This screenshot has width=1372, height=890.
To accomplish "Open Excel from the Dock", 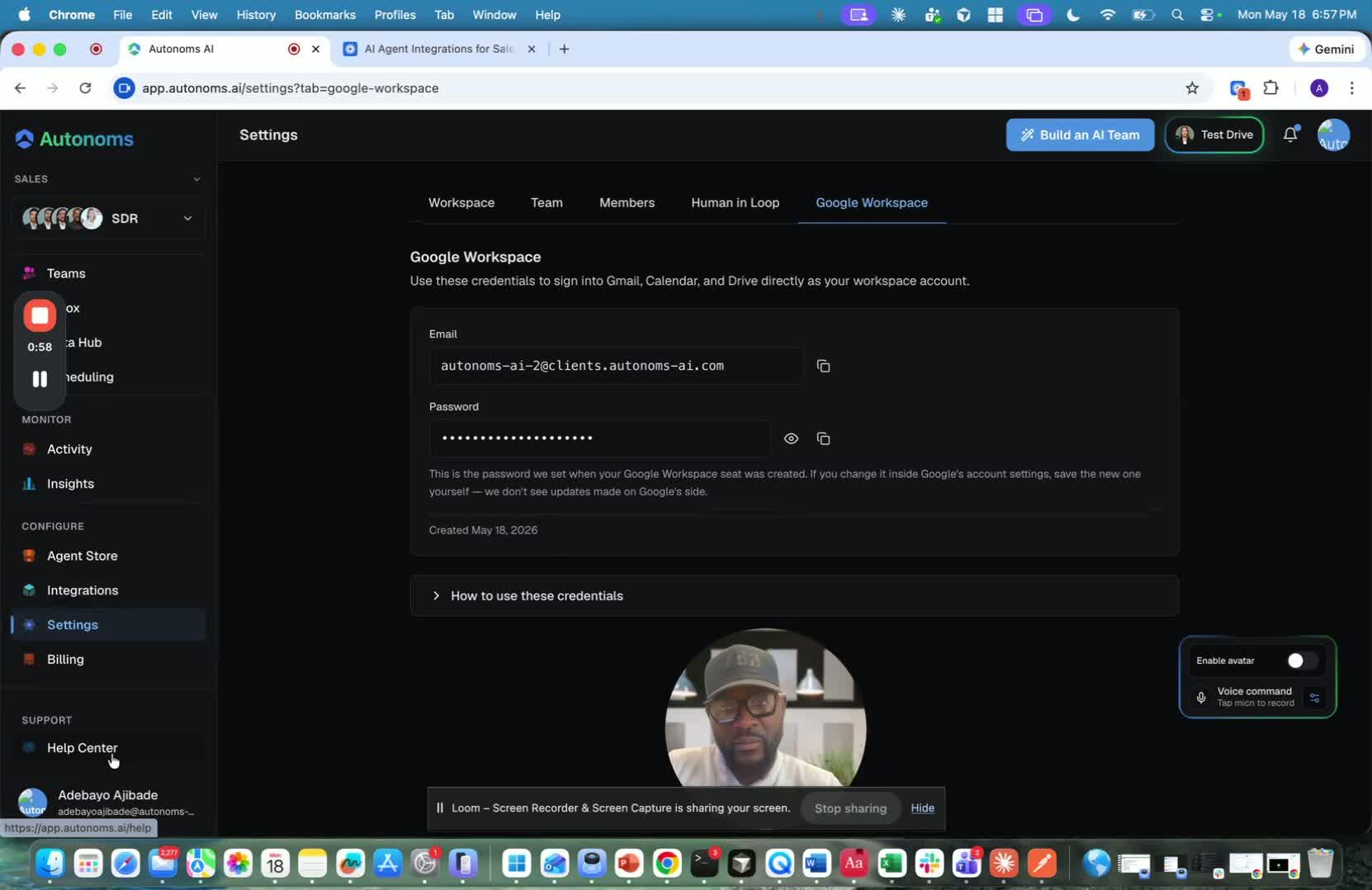I will coord(892,864).
